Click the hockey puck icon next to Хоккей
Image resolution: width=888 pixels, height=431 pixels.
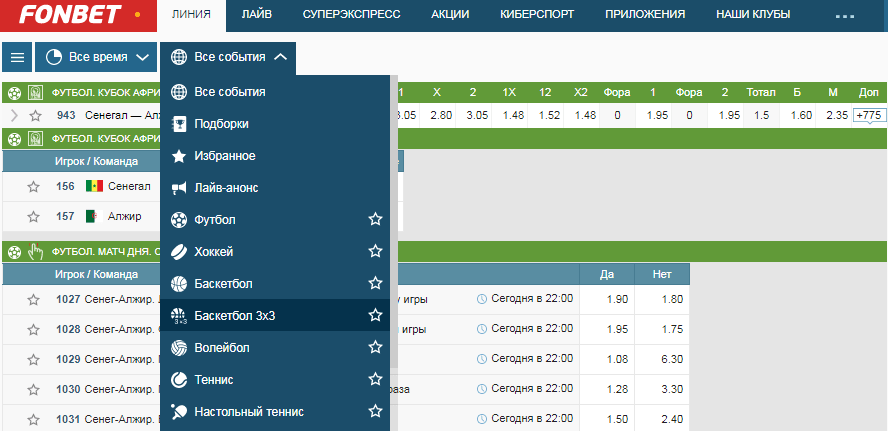tap(178, 251)
